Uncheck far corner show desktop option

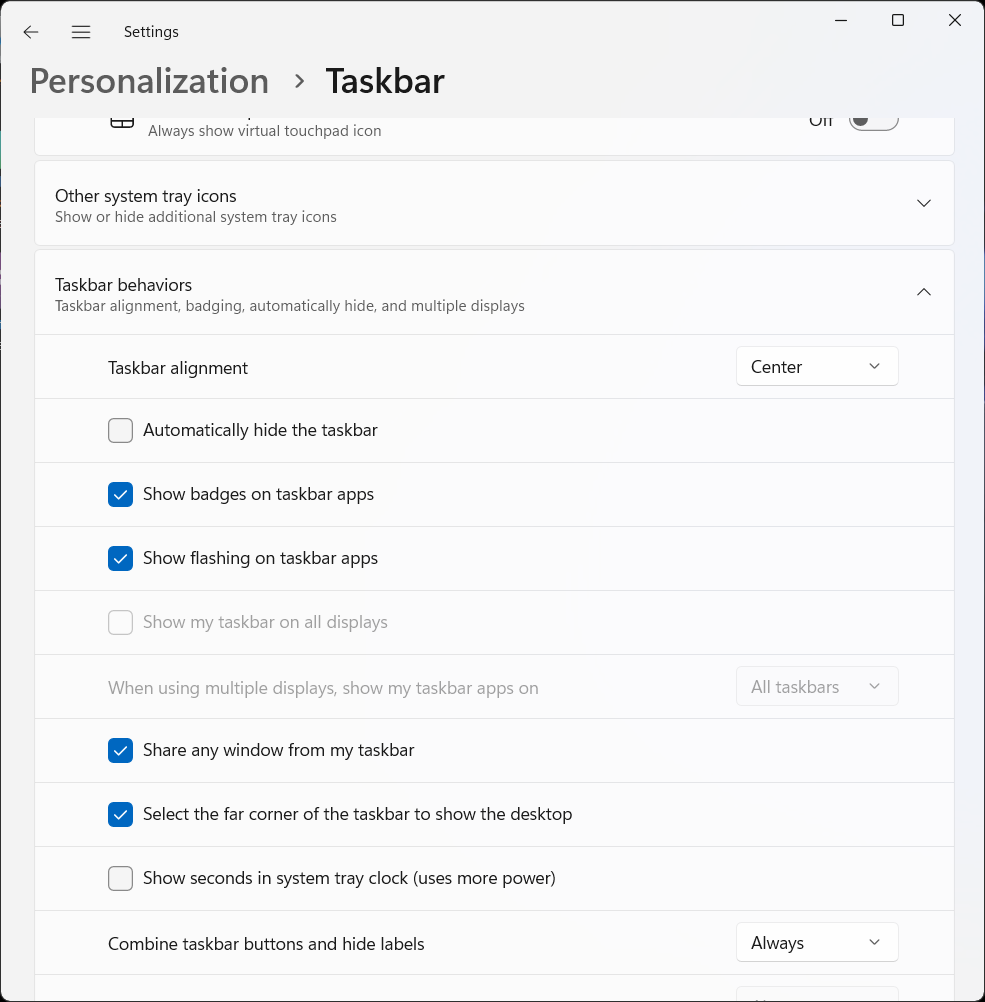click(121, 814)
